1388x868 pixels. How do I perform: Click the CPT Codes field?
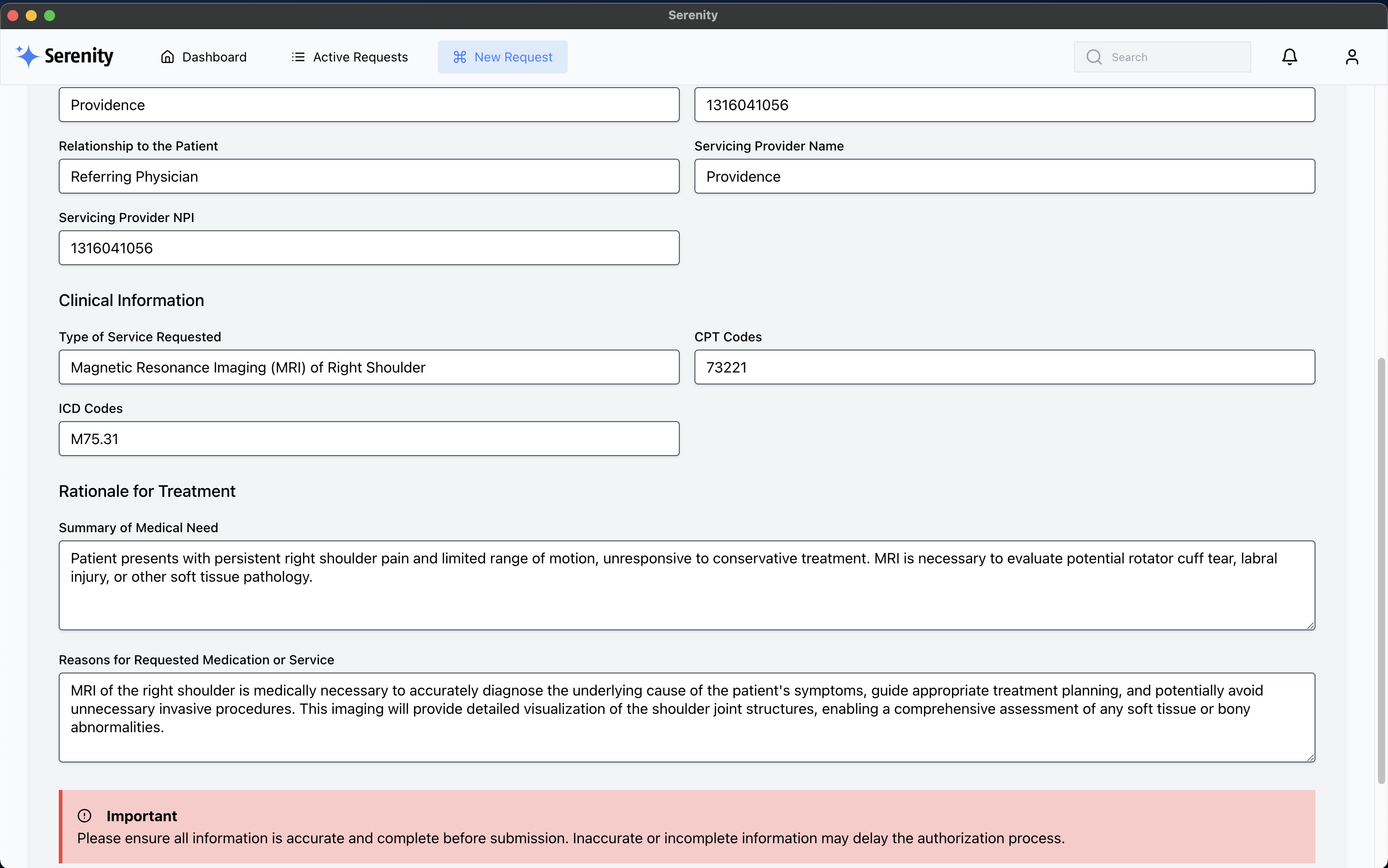1004,367
